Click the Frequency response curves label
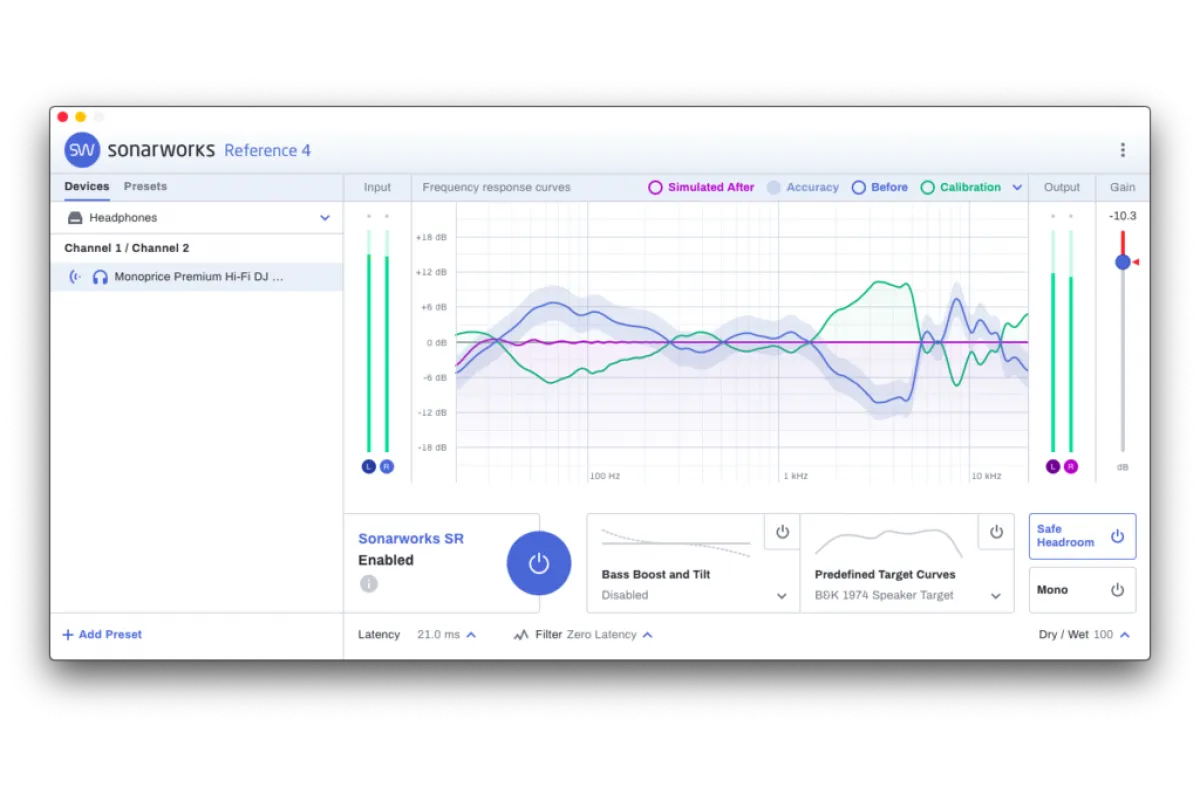The height and width of the screenshot is (800, 1200). [x=497, y=187]
